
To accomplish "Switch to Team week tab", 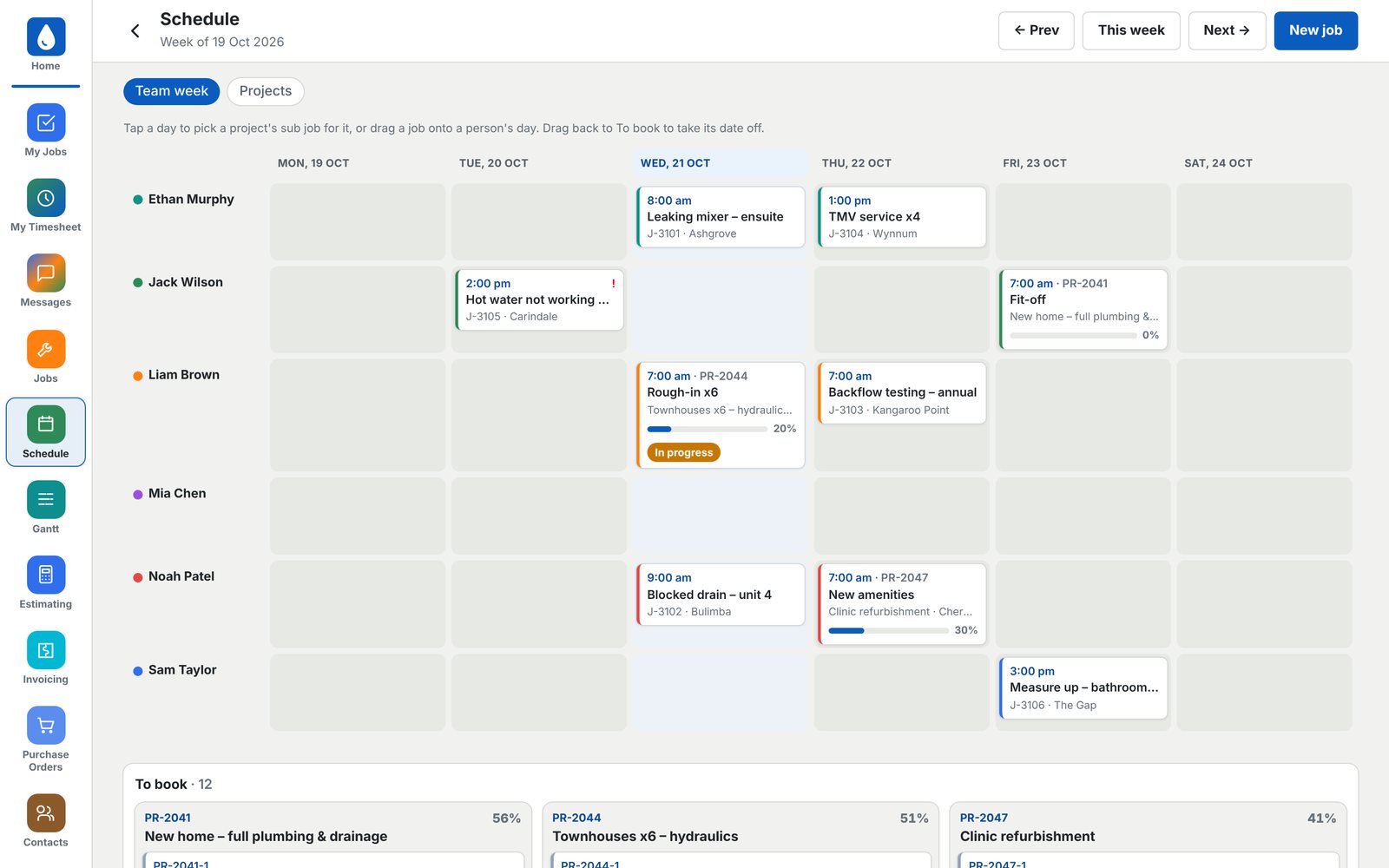I will [x=171, y=91].
